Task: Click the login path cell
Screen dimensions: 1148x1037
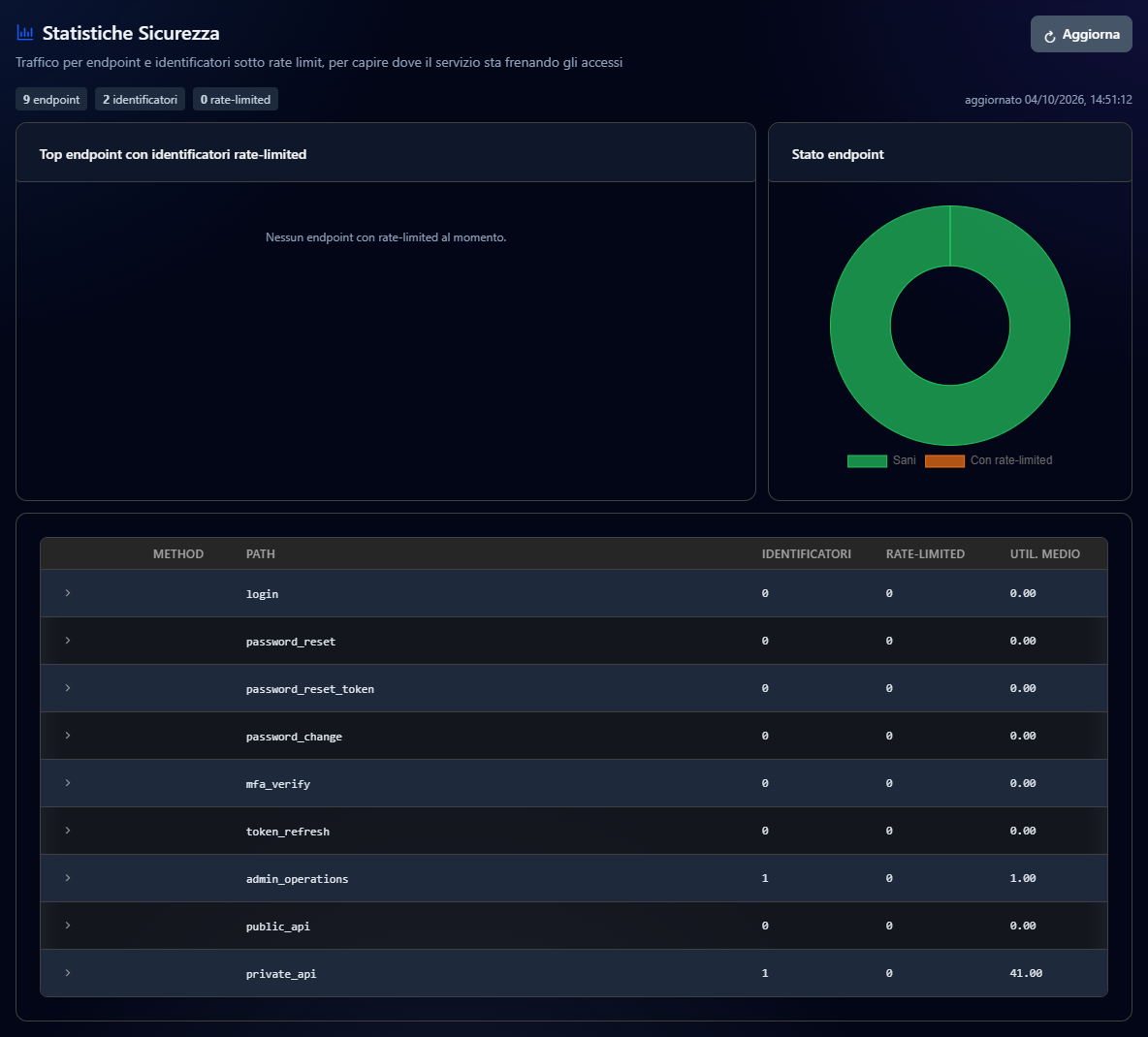Action: [262, 593]
